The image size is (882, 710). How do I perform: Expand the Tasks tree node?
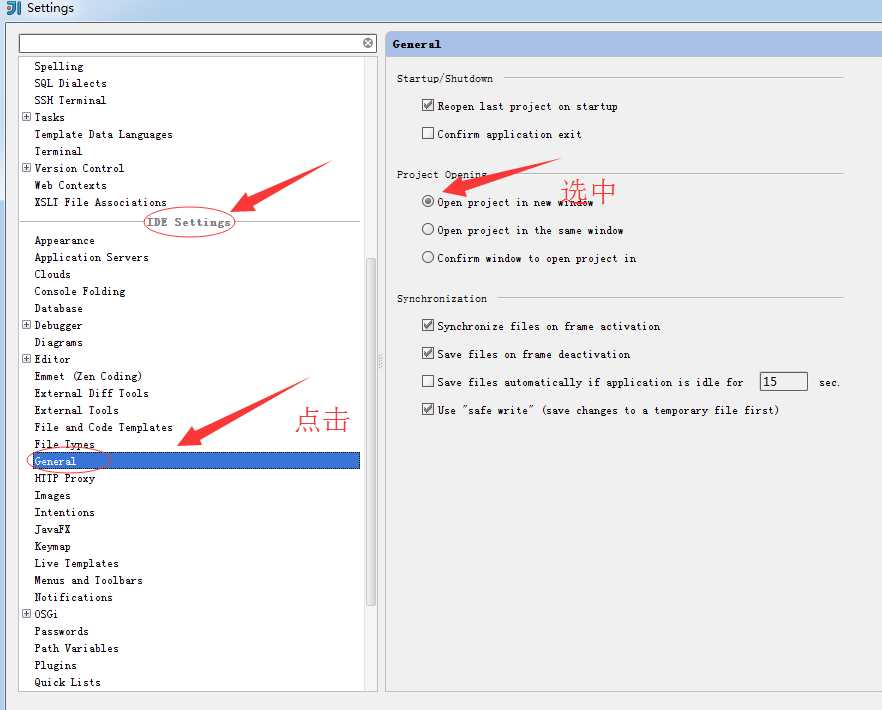pyautogui.click(x=26, y=116)
